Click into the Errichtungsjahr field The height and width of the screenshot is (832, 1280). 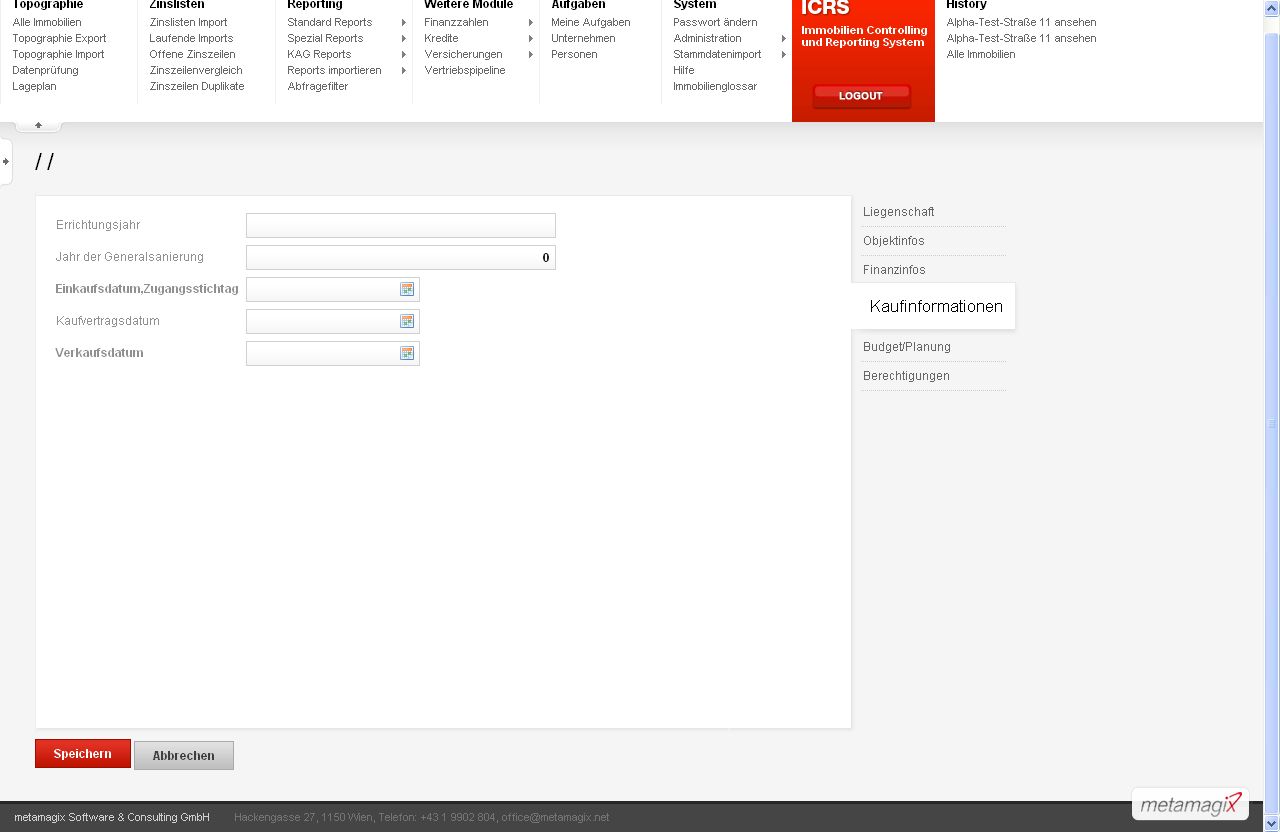pos(401,225)
